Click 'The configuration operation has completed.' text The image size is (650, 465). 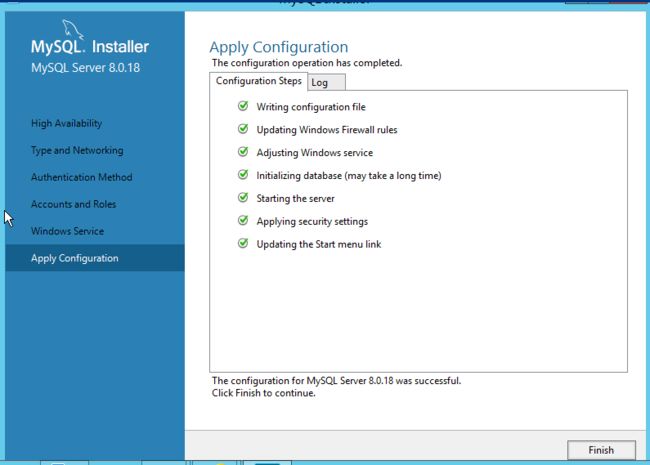click(307, 63)
